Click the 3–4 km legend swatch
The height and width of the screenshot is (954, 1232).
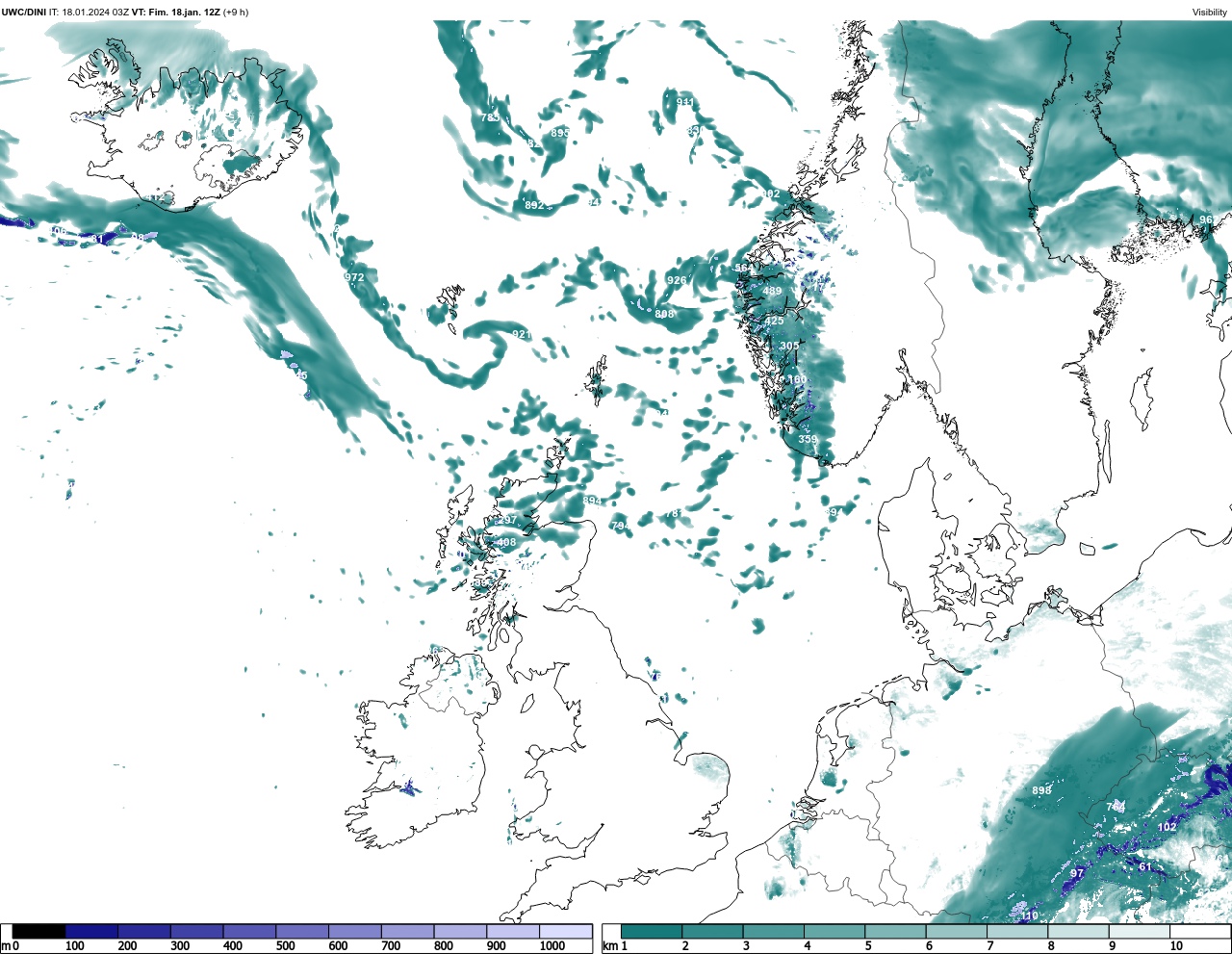click(x=774, y=932)
